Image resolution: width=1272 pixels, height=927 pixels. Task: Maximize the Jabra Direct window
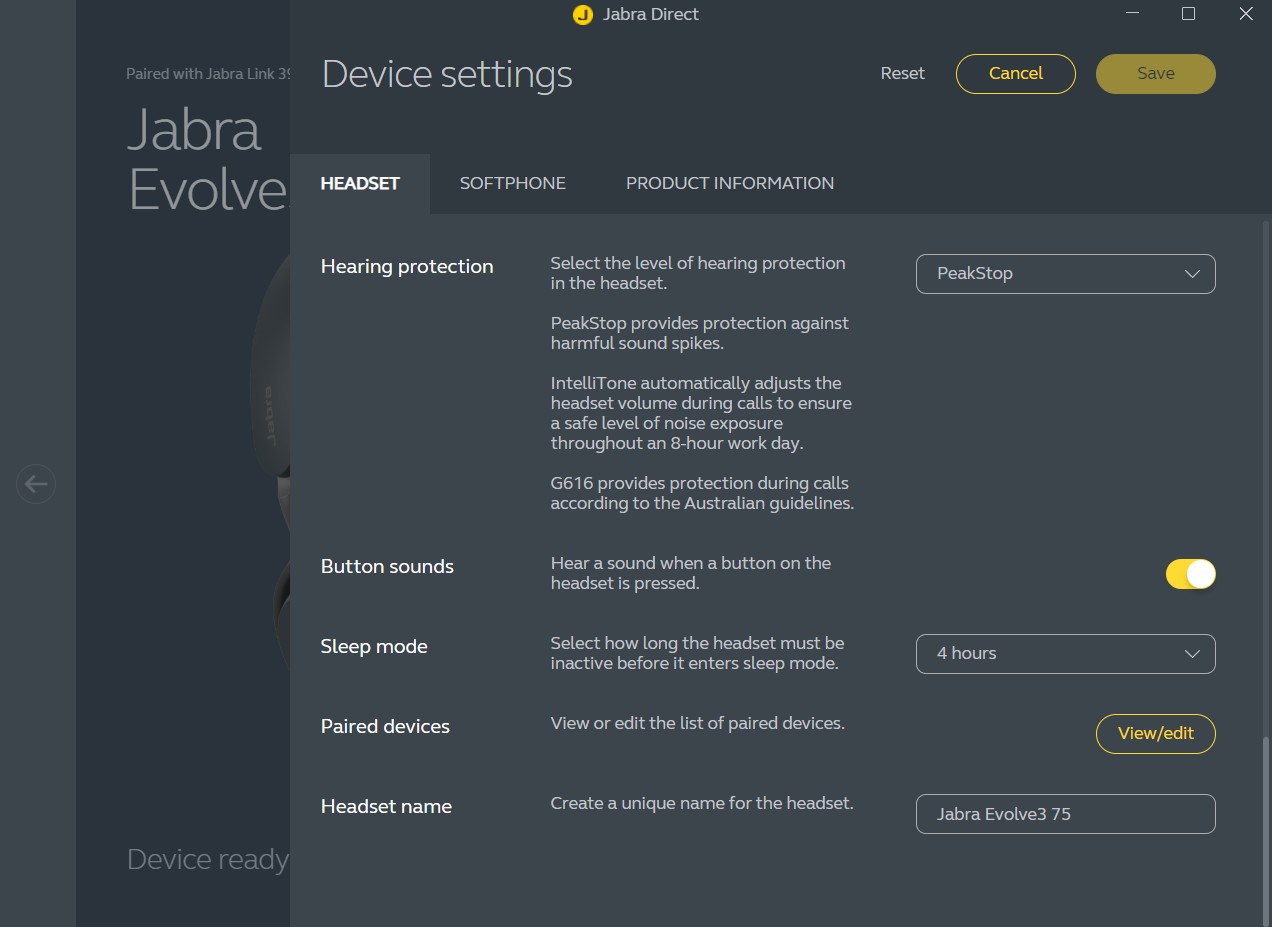[x=1188, y=14]
